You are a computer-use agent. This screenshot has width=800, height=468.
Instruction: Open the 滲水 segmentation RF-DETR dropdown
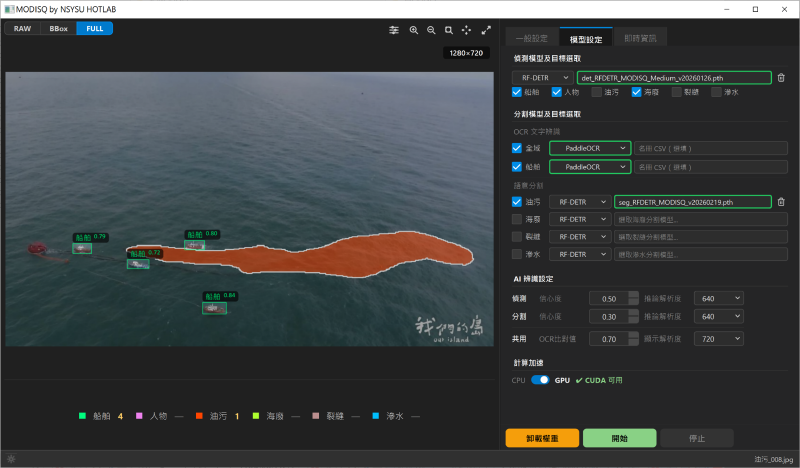click(580, 254)
